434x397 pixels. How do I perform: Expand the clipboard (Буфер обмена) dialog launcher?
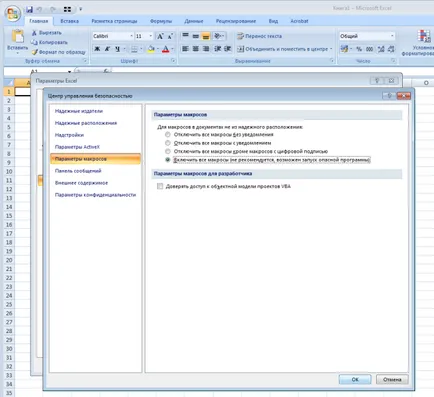pyautogui.click(x=85, y=61)
